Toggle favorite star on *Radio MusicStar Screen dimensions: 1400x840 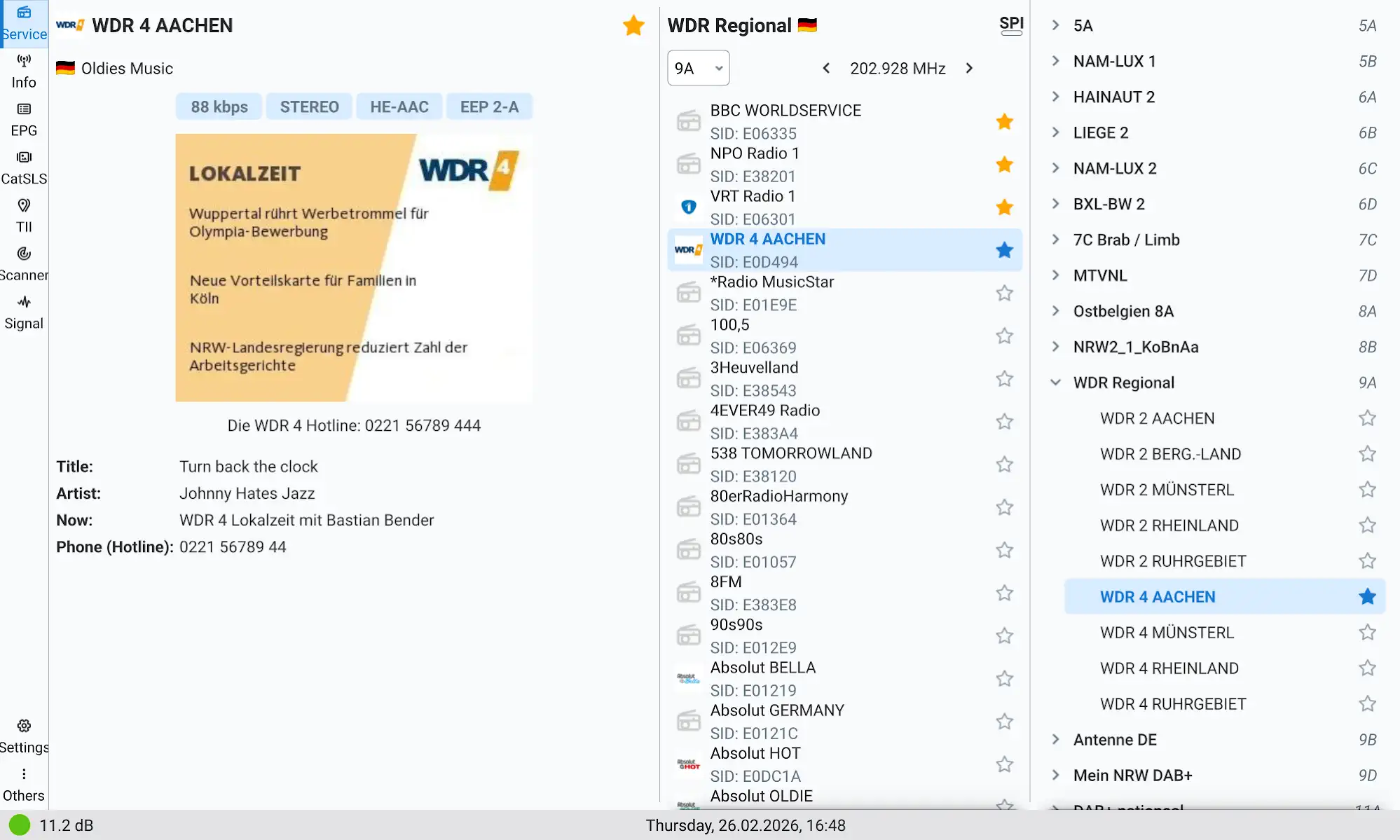pyautogui.click(x=1004, y=293)
